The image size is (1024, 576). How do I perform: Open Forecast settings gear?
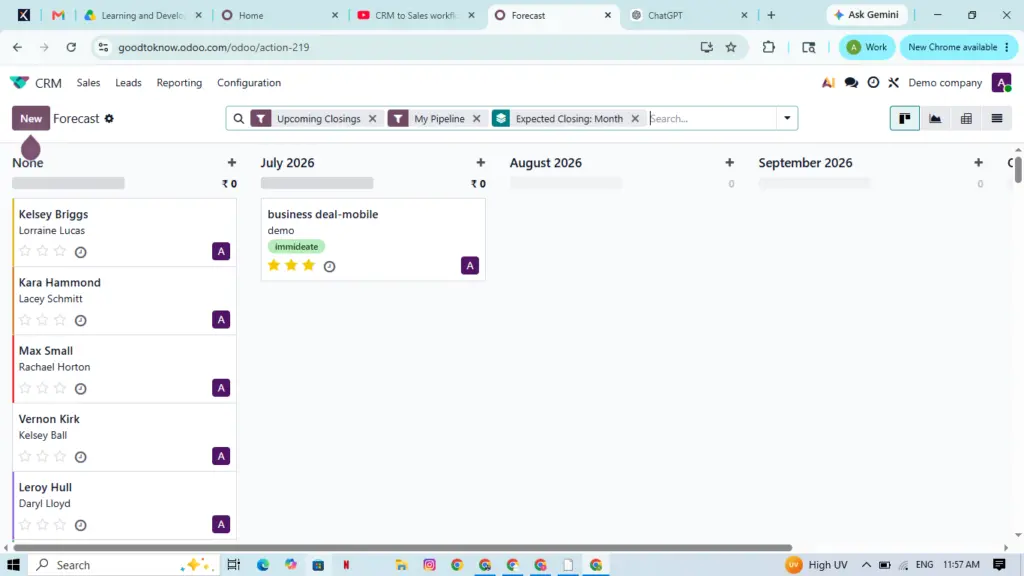pyautogui.click(x=109, y=118)
